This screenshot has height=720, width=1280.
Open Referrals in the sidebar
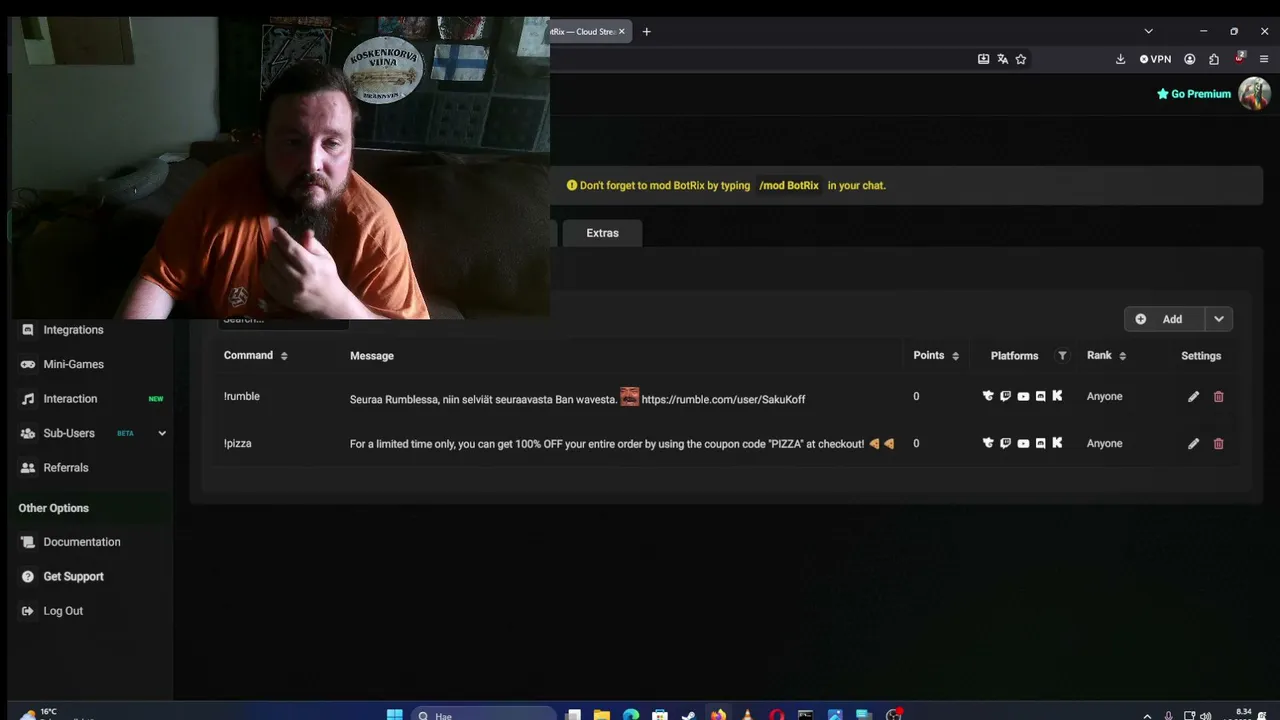[66, 468]
